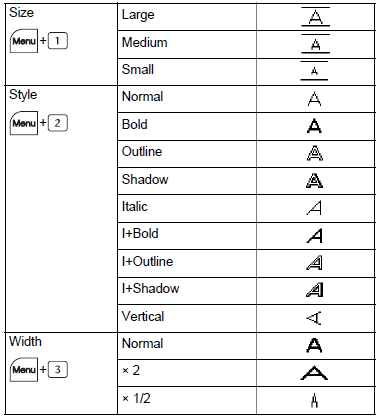Click the Menu key beside Style
Image resolution: width=380 pixels, height=420 pixels.
click(x=24, y=123)
